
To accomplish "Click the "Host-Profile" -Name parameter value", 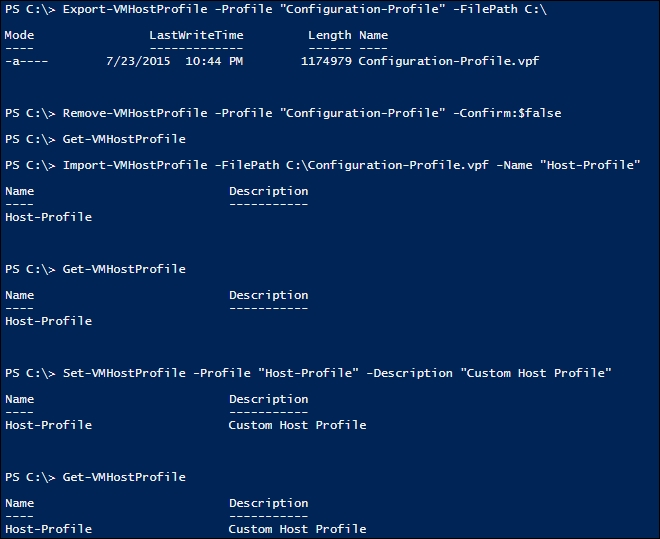I will 590,165.
